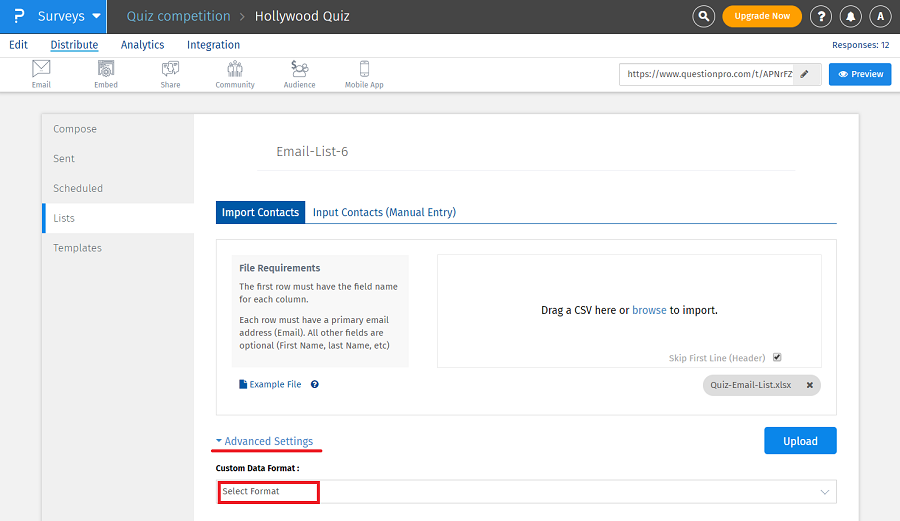Open the notifications bell
The image size is (900, 521).
tap(850, 16)
